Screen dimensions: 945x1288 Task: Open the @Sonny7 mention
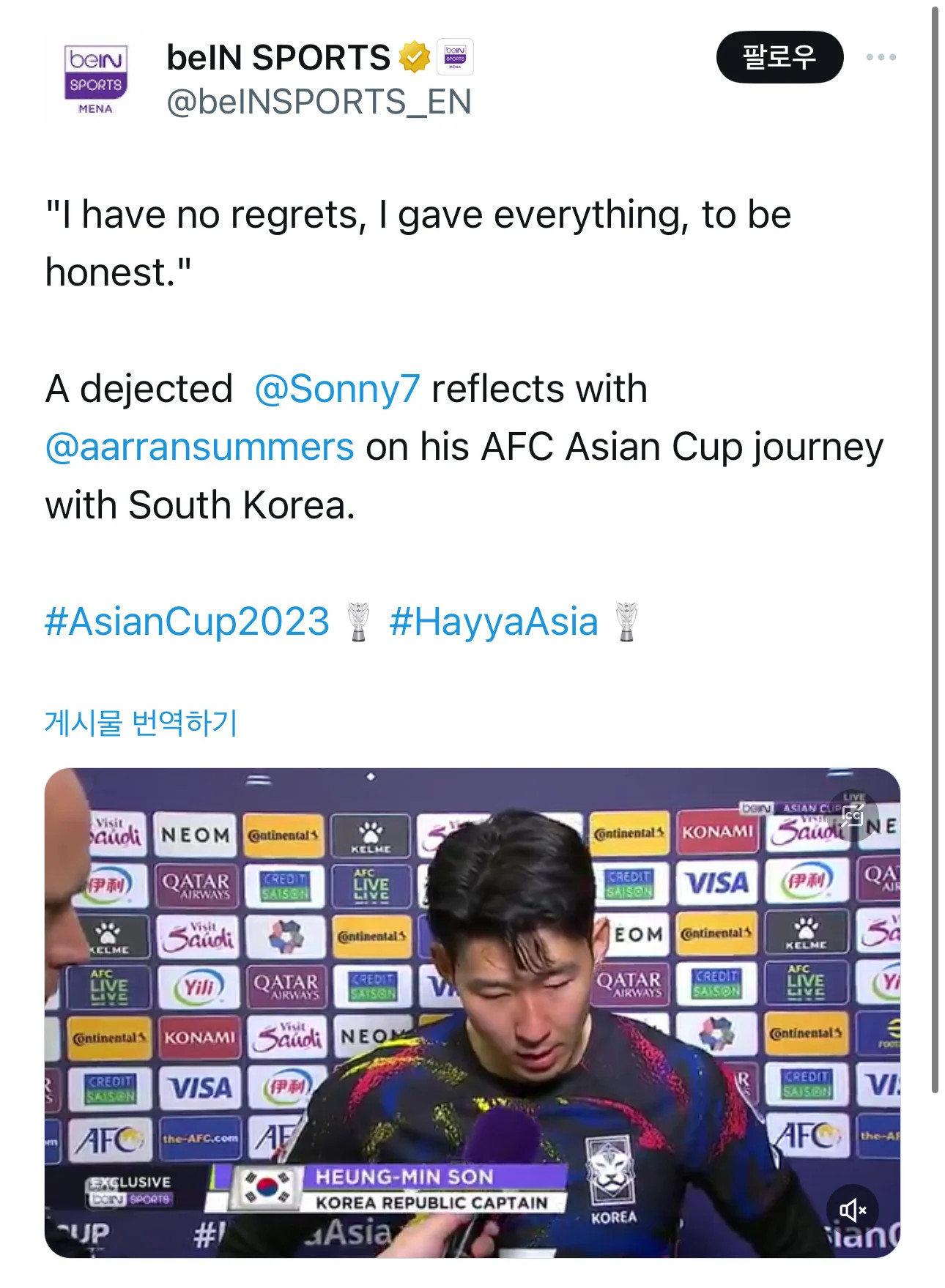(x=337, y=389)
